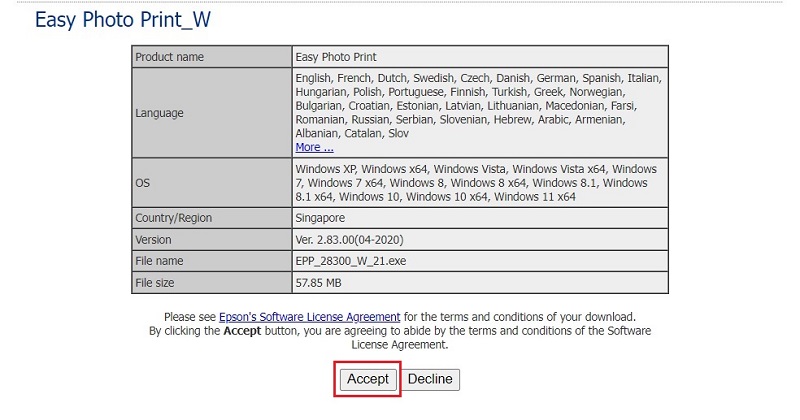Click the File size label cell
This screenshot has height=420, width=800.
click(x=212, y=282)
